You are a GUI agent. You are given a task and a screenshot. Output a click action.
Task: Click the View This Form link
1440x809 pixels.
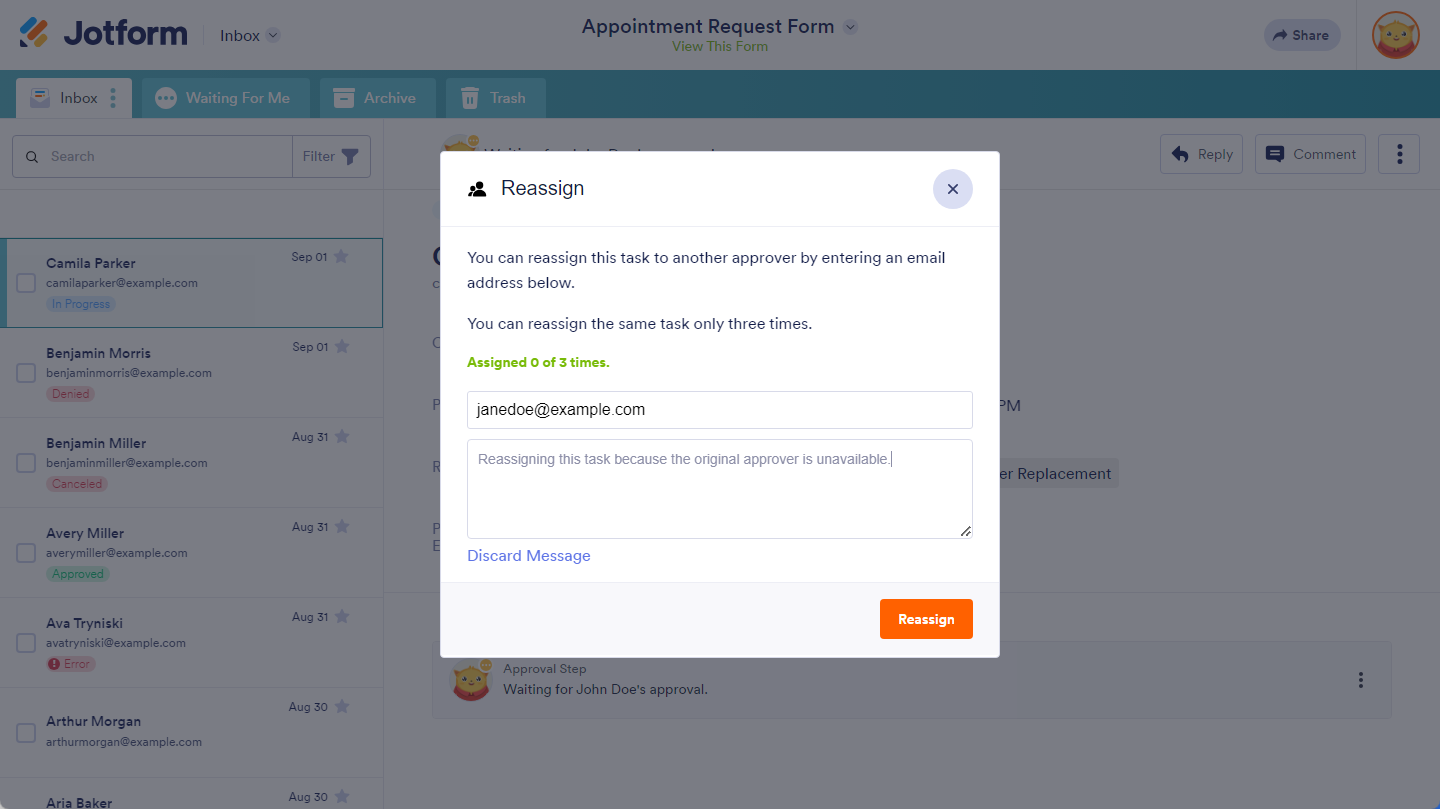click(x=719, y=47)
